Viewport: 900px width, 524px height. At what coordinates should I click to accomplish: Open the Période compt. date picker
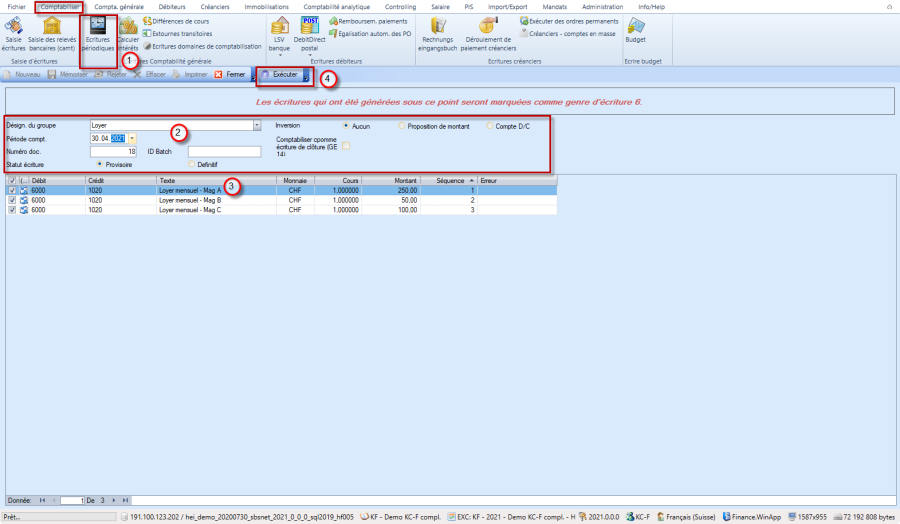point(132,139)
